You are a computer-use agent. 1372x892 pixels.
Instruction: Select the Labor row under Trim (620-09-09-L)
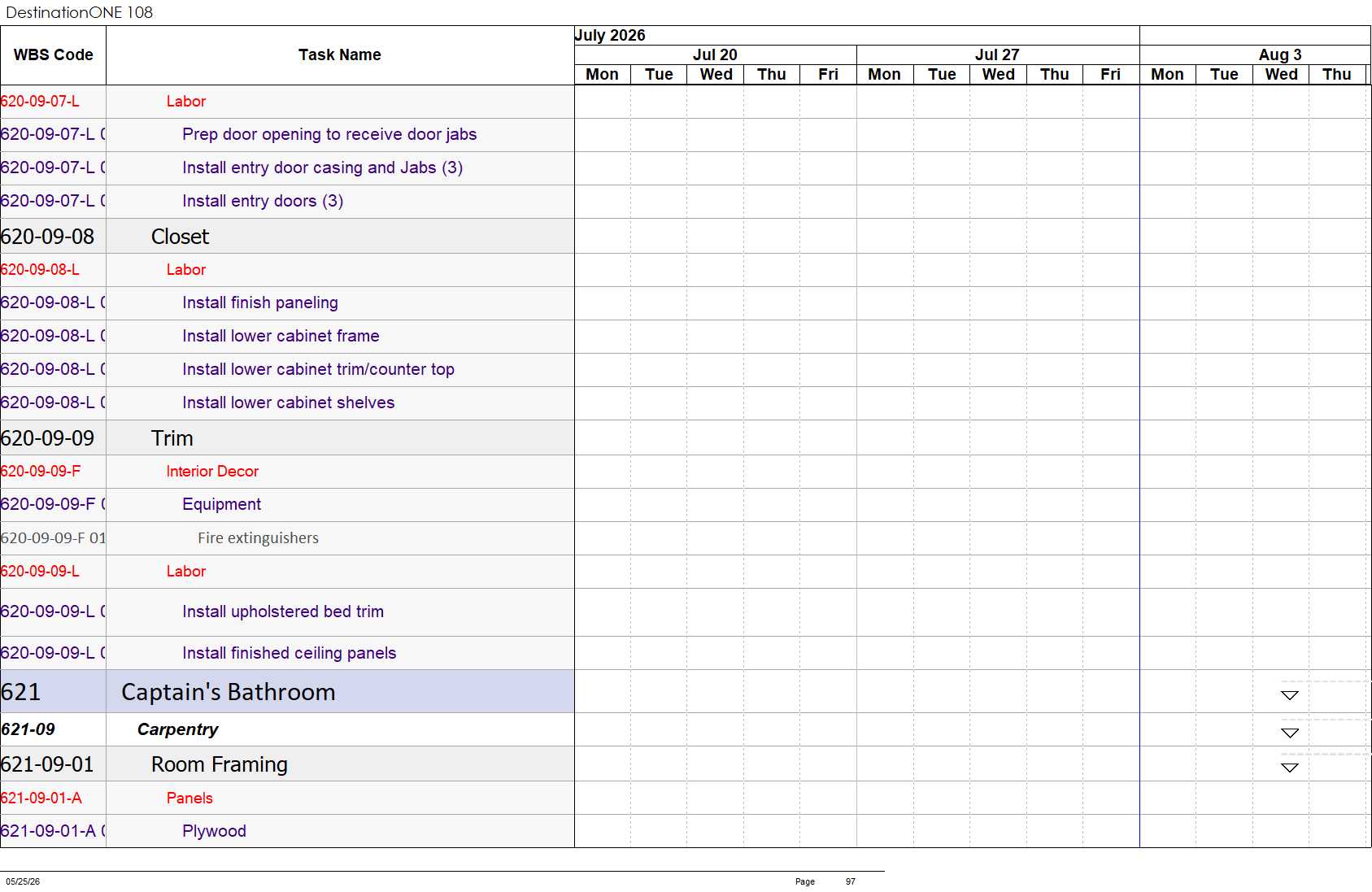point(287,572)
